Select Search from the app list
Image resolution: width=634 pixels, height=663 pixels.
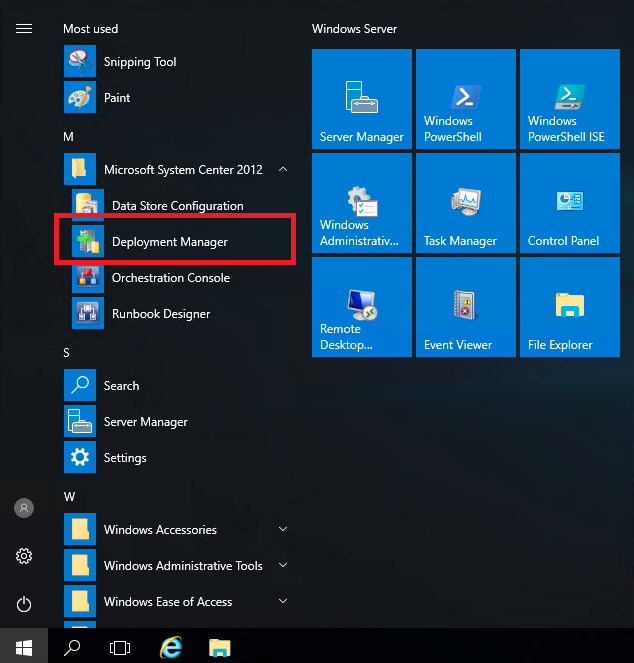pyautogui.click(x=121, y=386)
